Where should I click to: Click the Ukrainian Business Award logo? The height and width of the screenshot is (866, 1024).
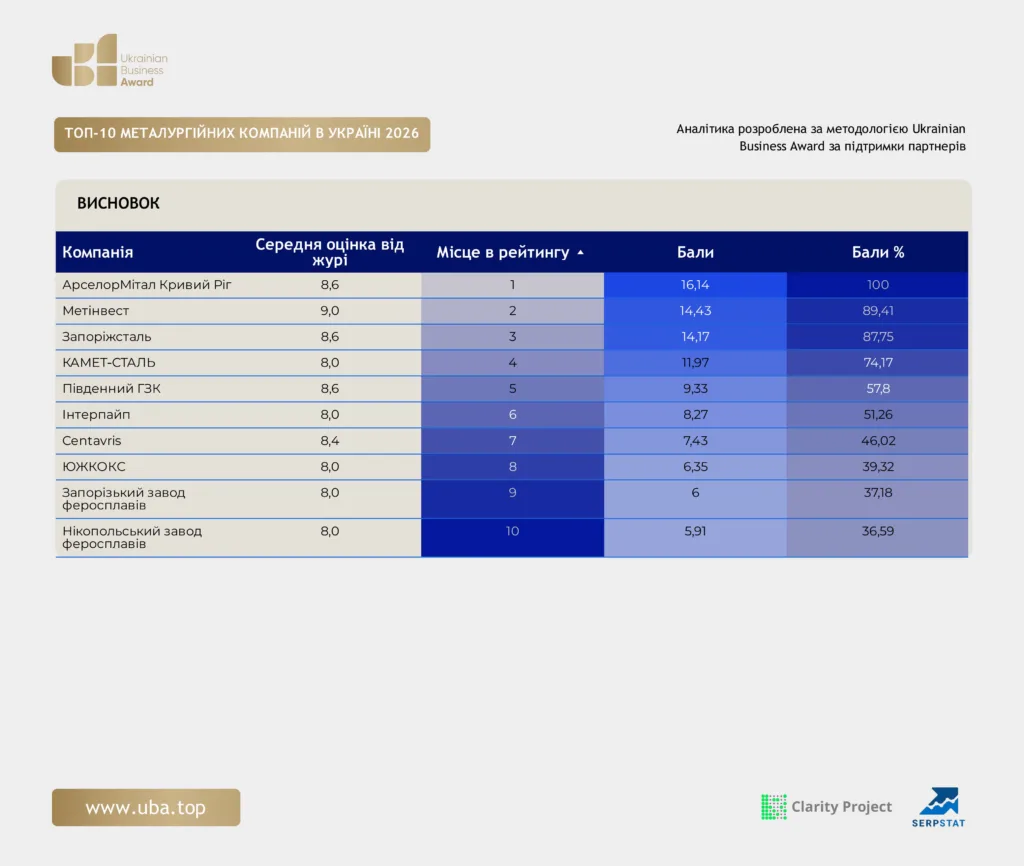tap(110, 60)
